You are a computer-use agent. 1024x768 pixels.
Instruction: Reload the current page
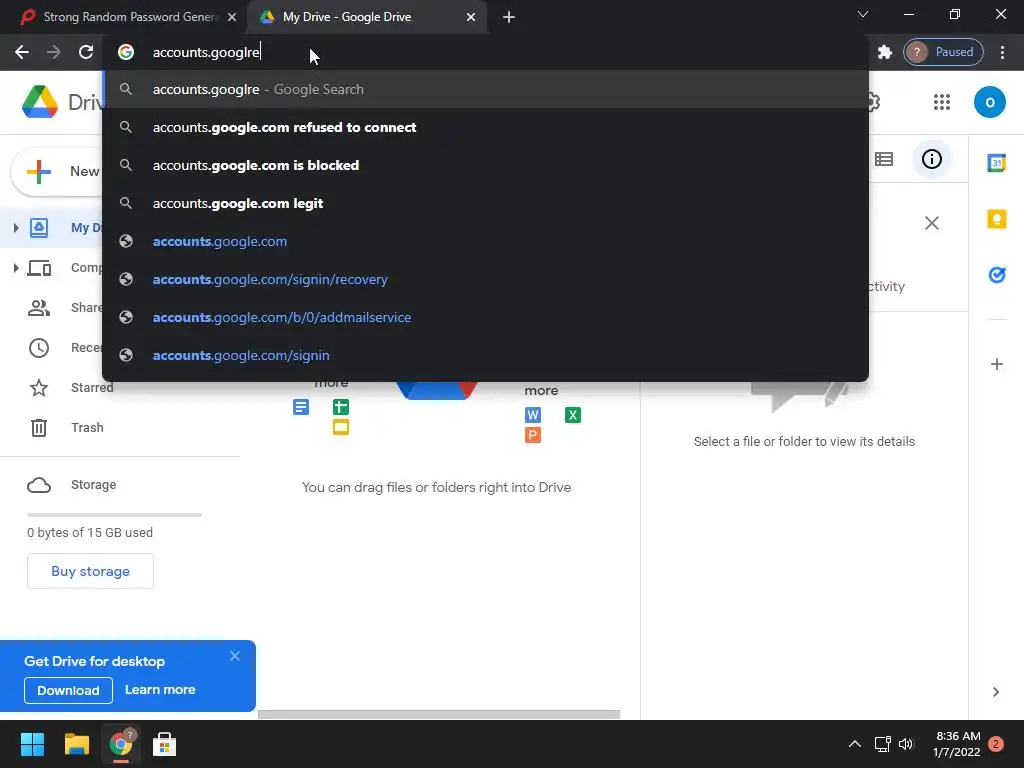tap(86, 52)
